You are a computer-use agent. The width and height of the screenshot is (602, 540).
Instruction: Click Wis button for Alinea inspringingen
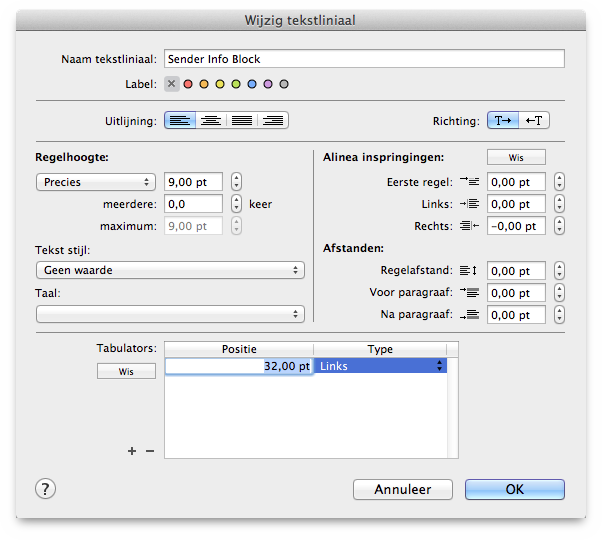(x=516, y=157)
